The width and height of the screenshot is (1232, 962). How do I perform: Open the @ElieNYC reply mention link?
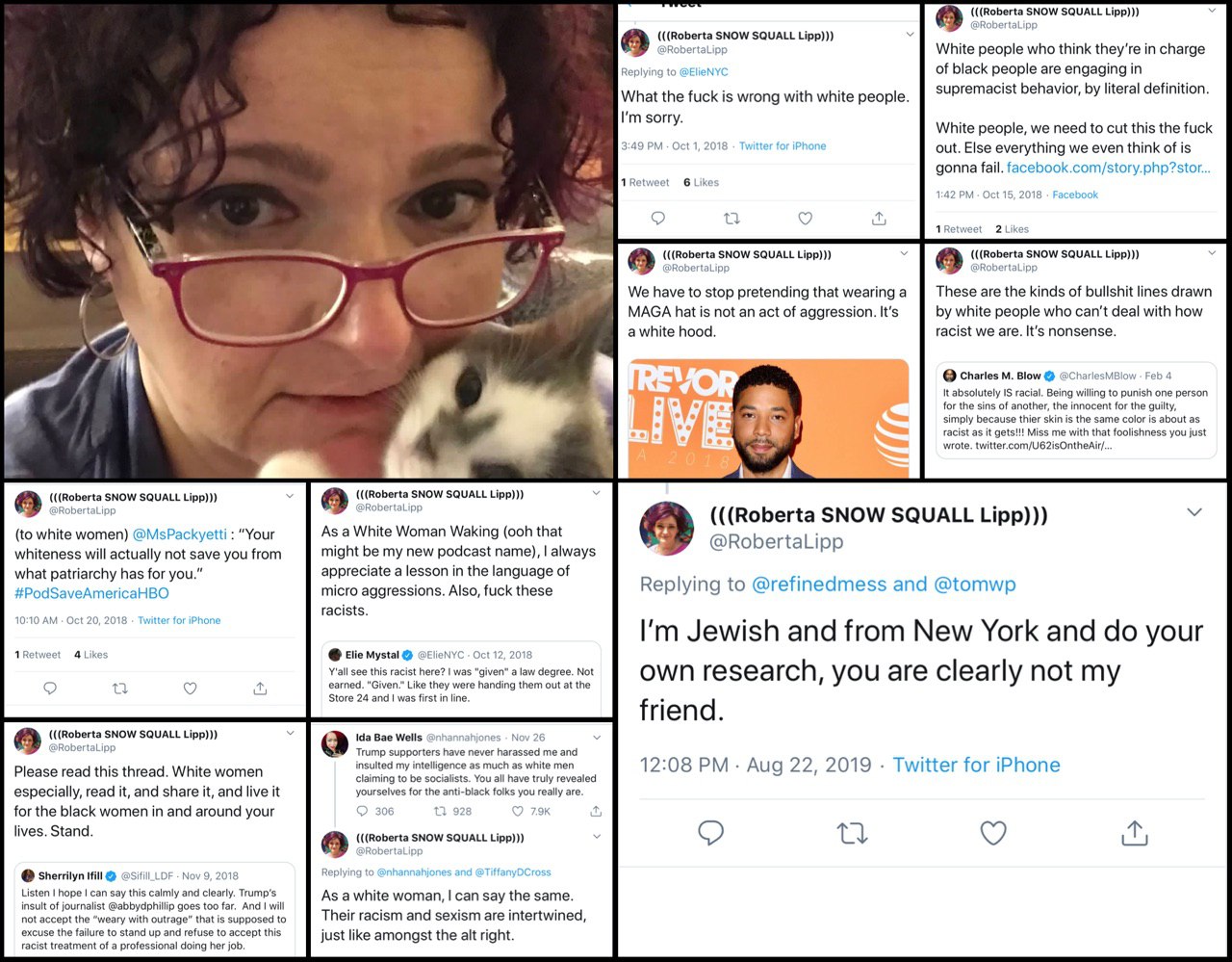(704, 72)
